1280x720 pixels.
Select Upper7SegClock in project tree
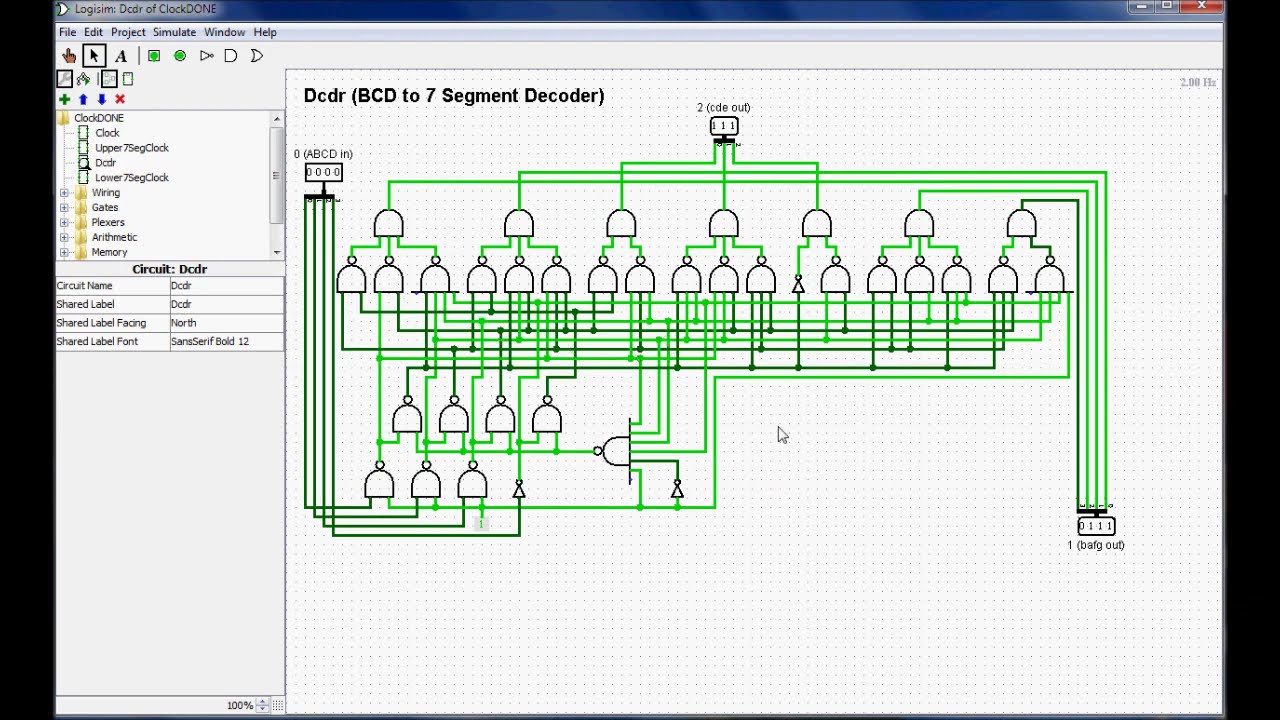point(132,148)
